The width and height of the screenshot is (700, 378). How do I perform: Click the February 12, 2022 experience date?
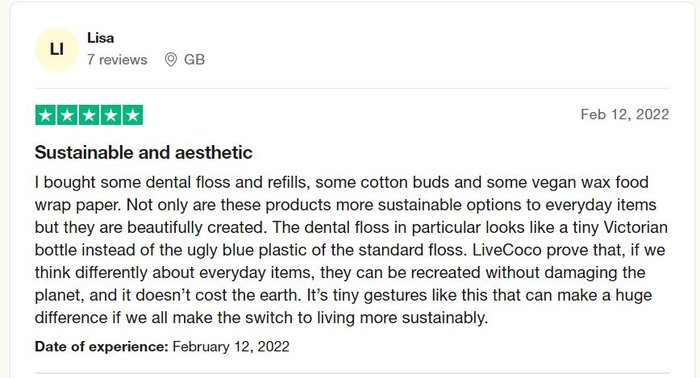click(x=231, y=346)
